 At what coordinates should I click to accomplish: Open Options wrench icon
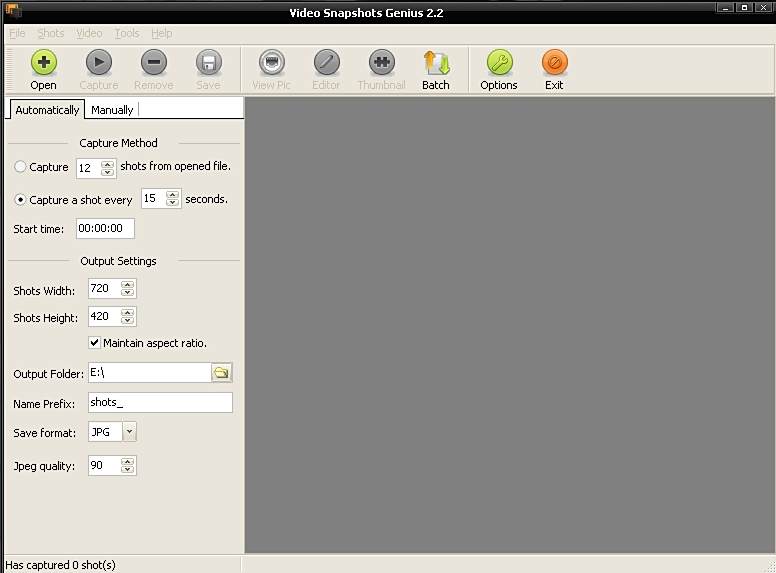click(499, 62)
